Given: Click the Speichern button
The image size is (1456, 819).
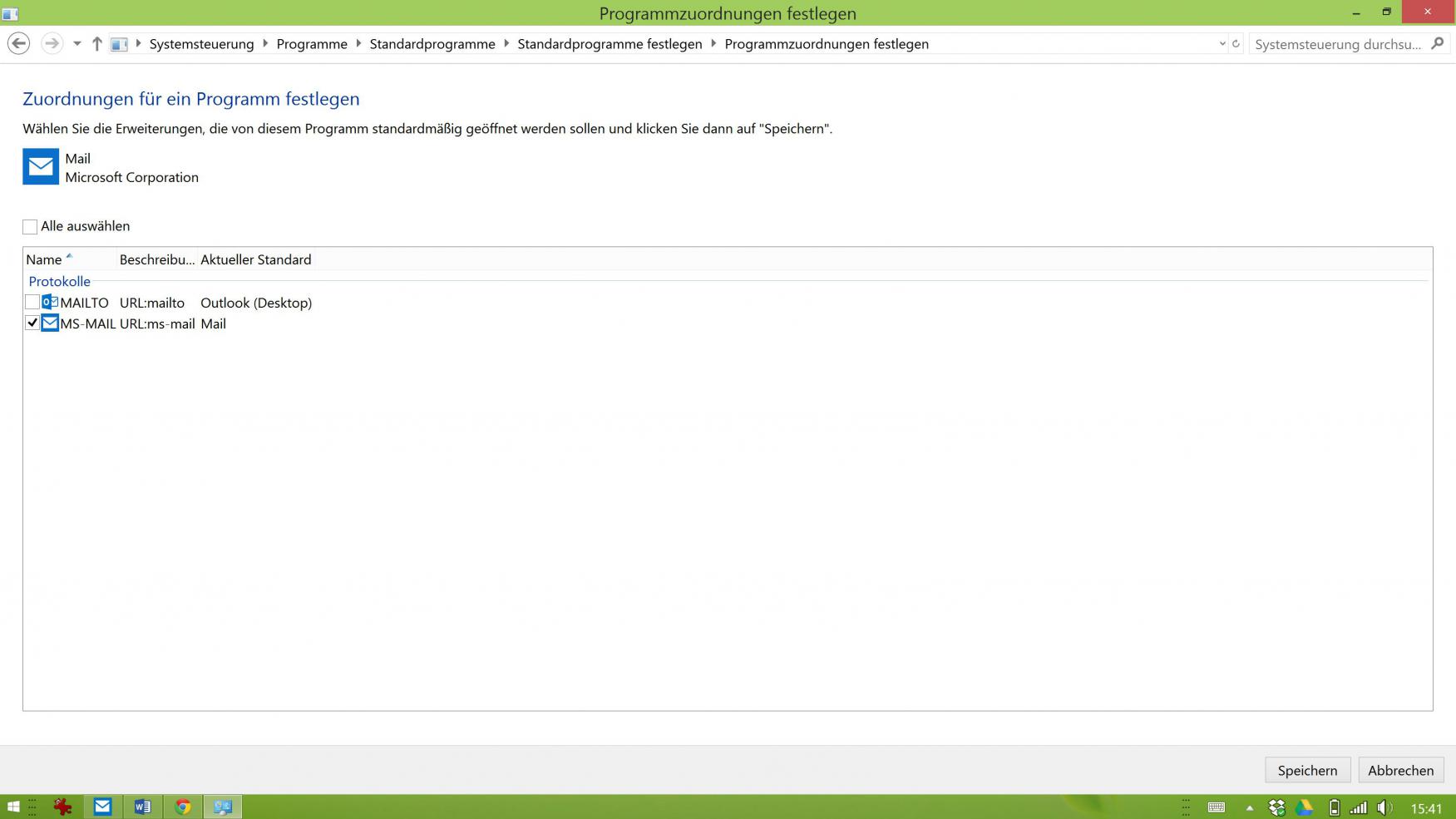Looking at the screenshot, I should point(1307,770).
